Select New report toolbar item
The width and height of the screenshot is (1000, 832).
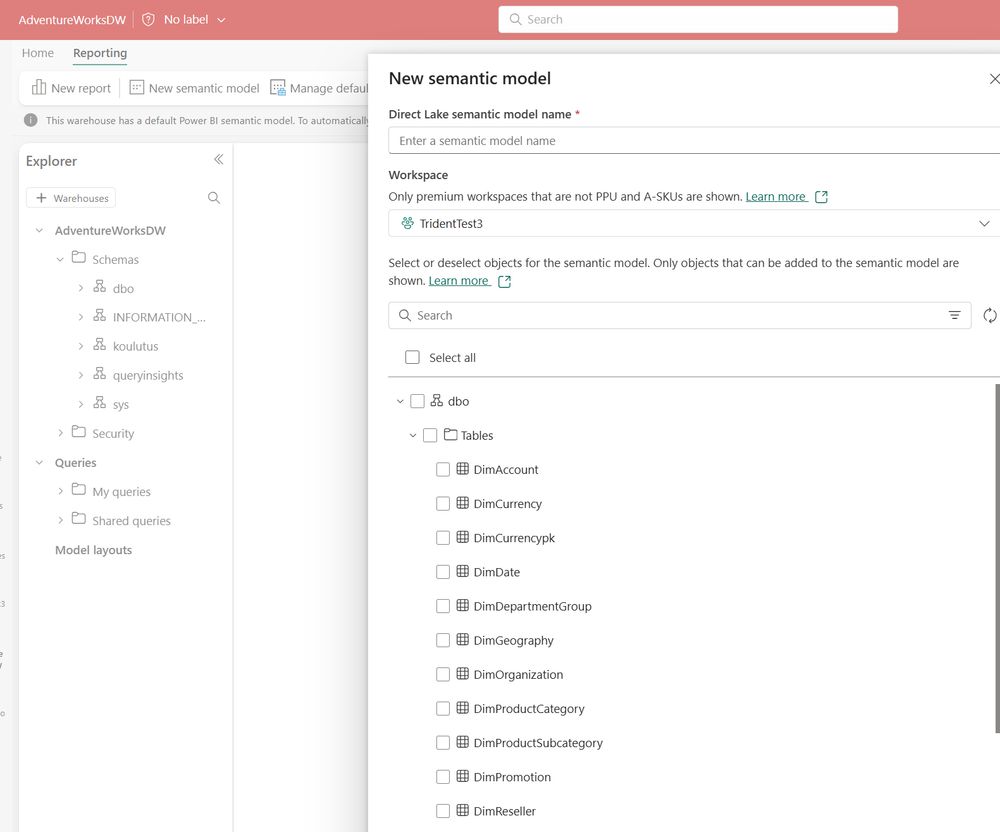click(71, 88)
